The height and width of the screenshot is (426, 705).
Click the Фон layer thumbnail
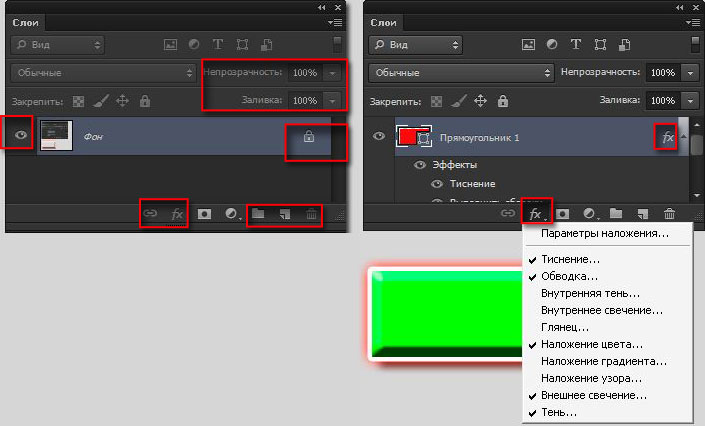click(x=57, y=136)
